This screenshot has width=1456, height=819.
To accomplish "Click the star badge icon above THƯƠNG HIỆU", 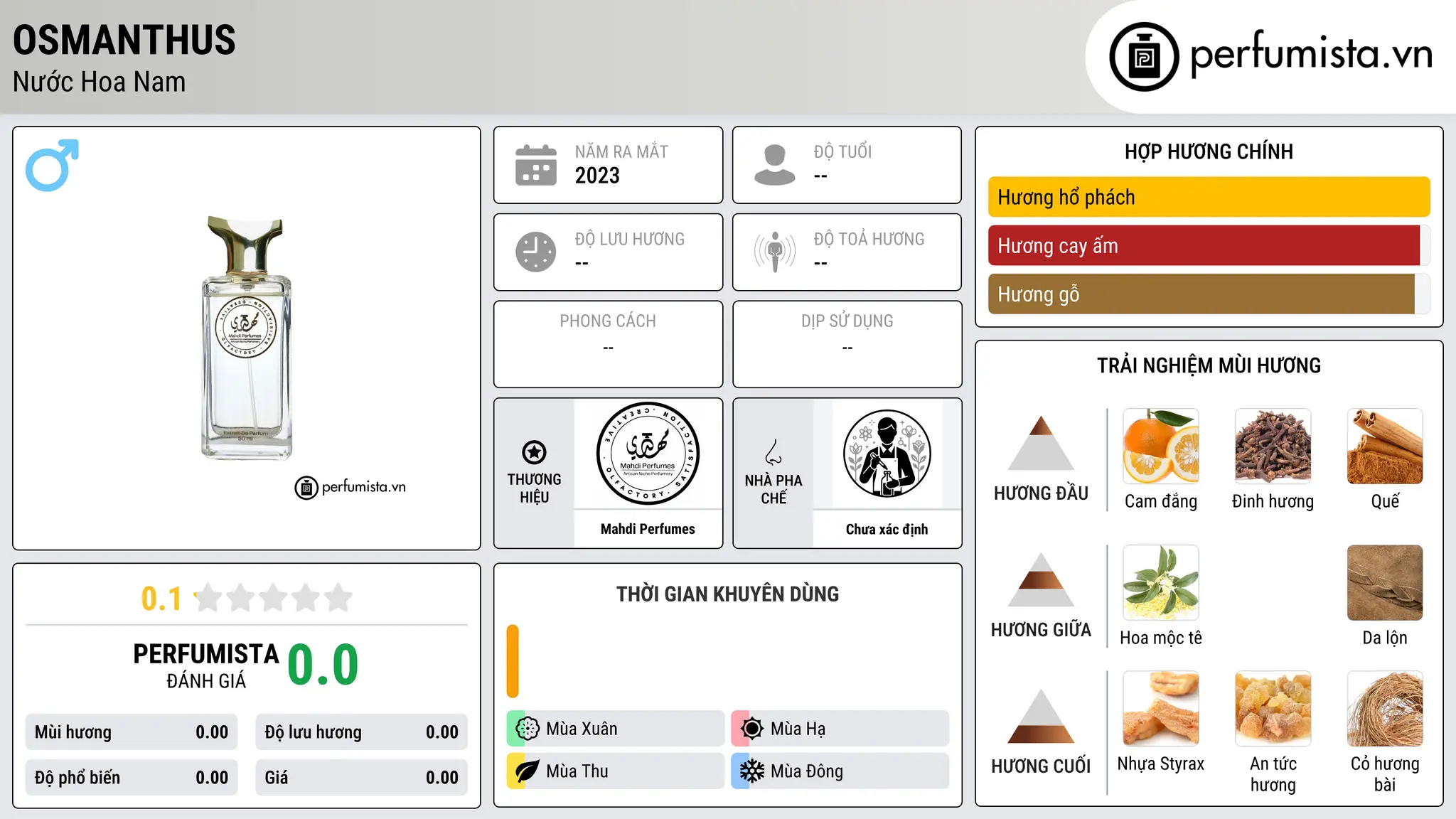I will (x=534, y=452).
